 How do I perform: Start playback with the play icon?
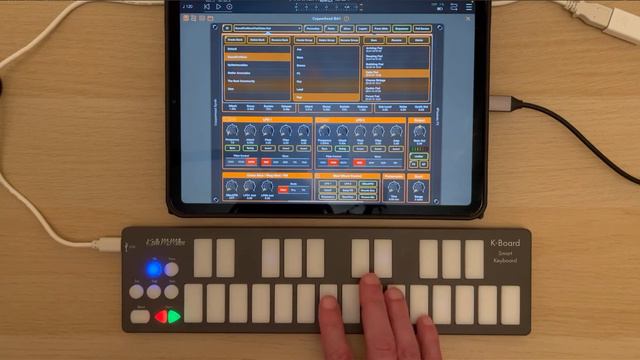pyautogui.click(x=218, y=7)
